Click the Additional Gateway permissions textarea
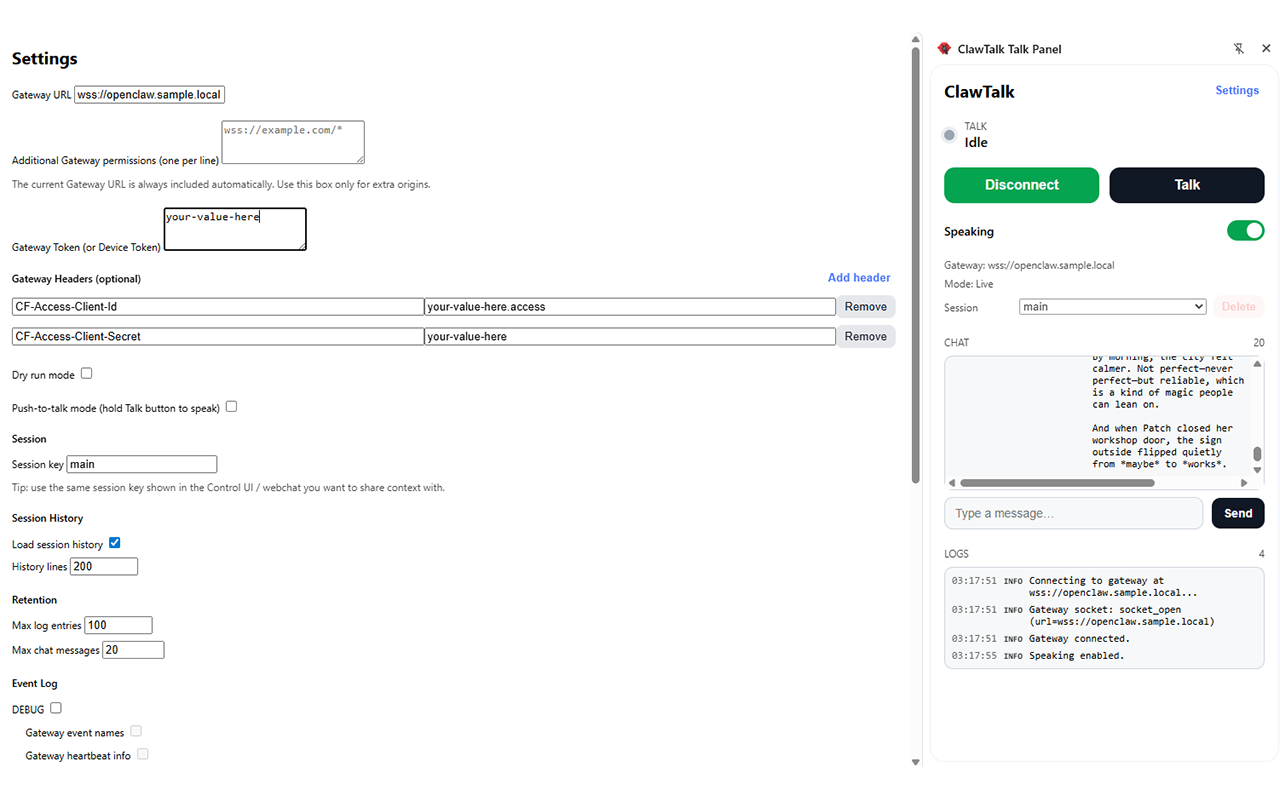The image size is (1280, 800). click(293, 142)
